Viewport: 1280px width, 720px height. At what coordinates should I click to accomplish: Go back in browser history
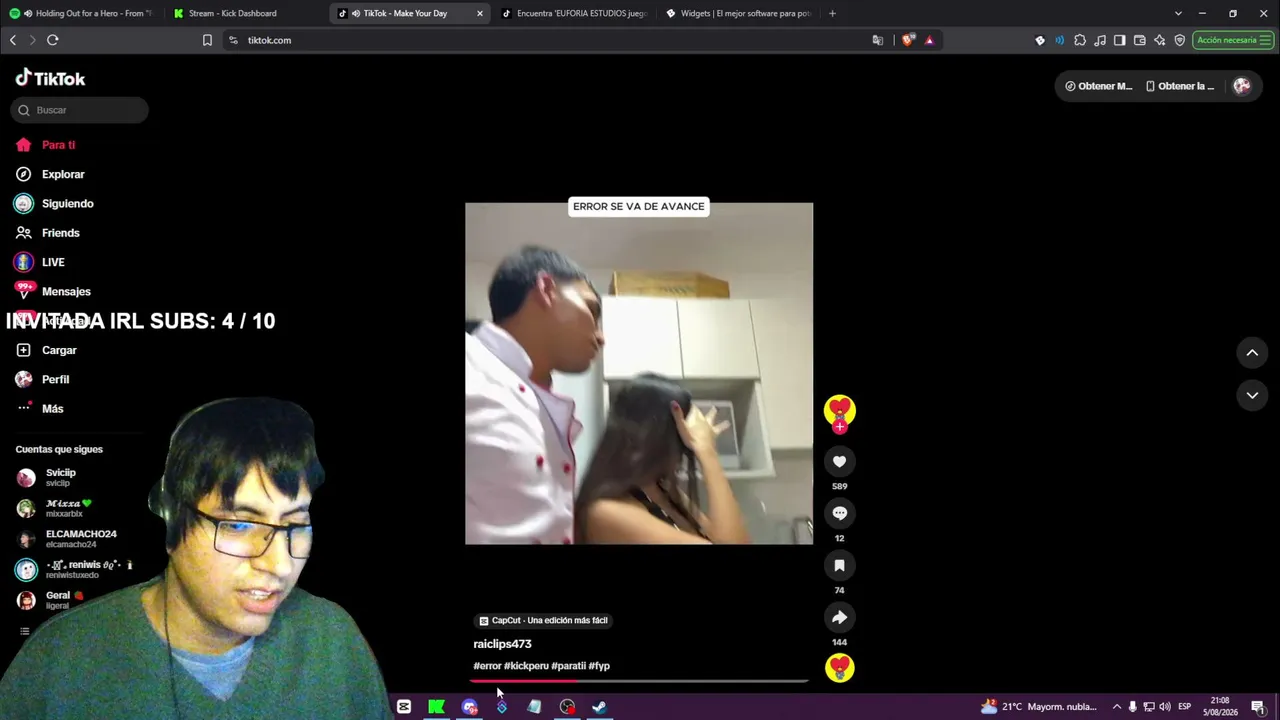coord(13,40)
